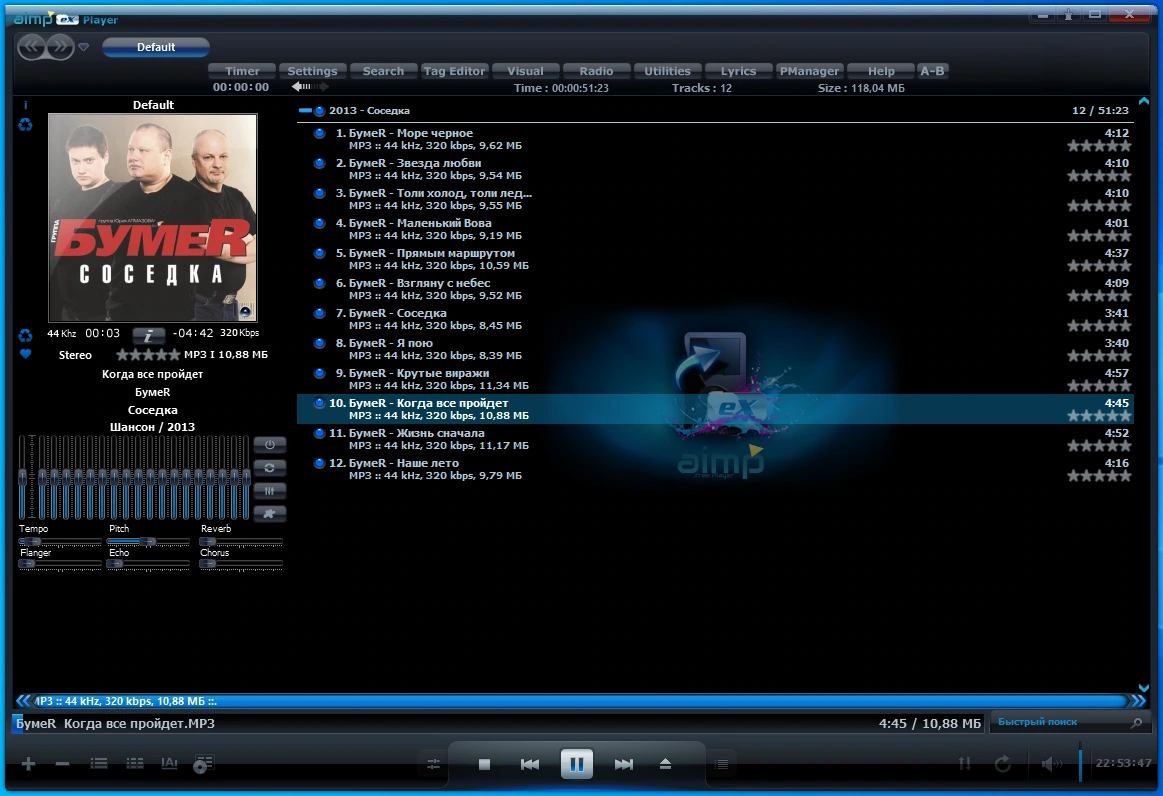1163x796 pixels.
Task: Open PManager button
Action: pyautogui.click(x=809, y=71)
